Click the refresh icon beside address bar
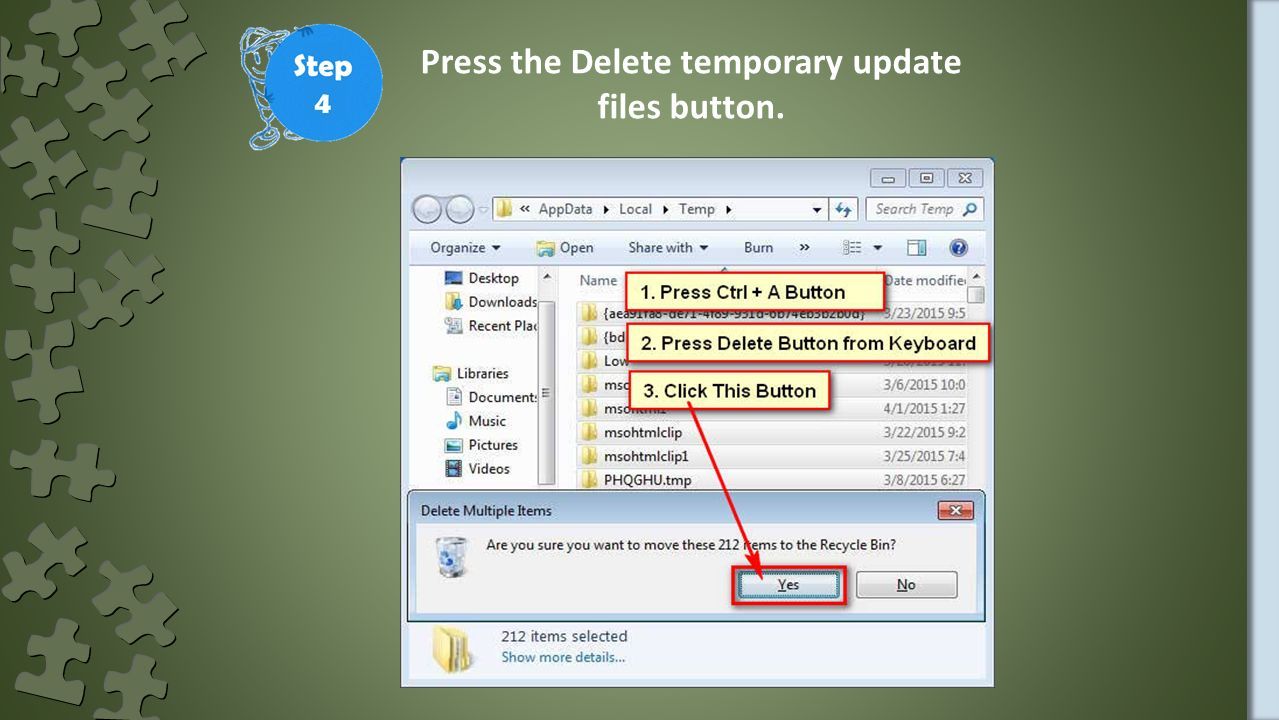This screenshot has height=720, width=1279. 845,209
